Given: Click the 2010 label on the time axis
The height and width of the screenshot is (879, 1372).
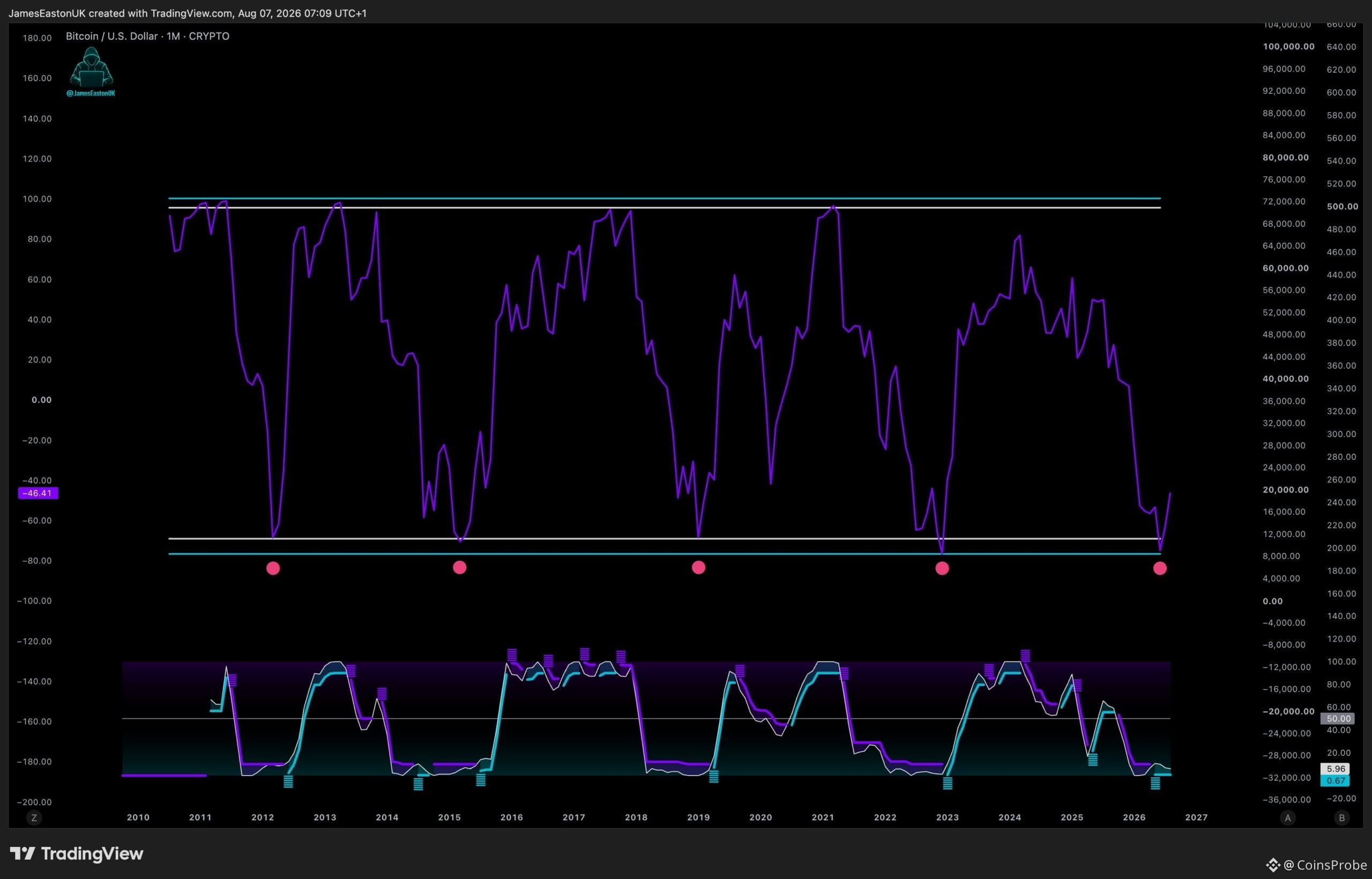Looking at the screenshot, I should (x=138, y=817).
